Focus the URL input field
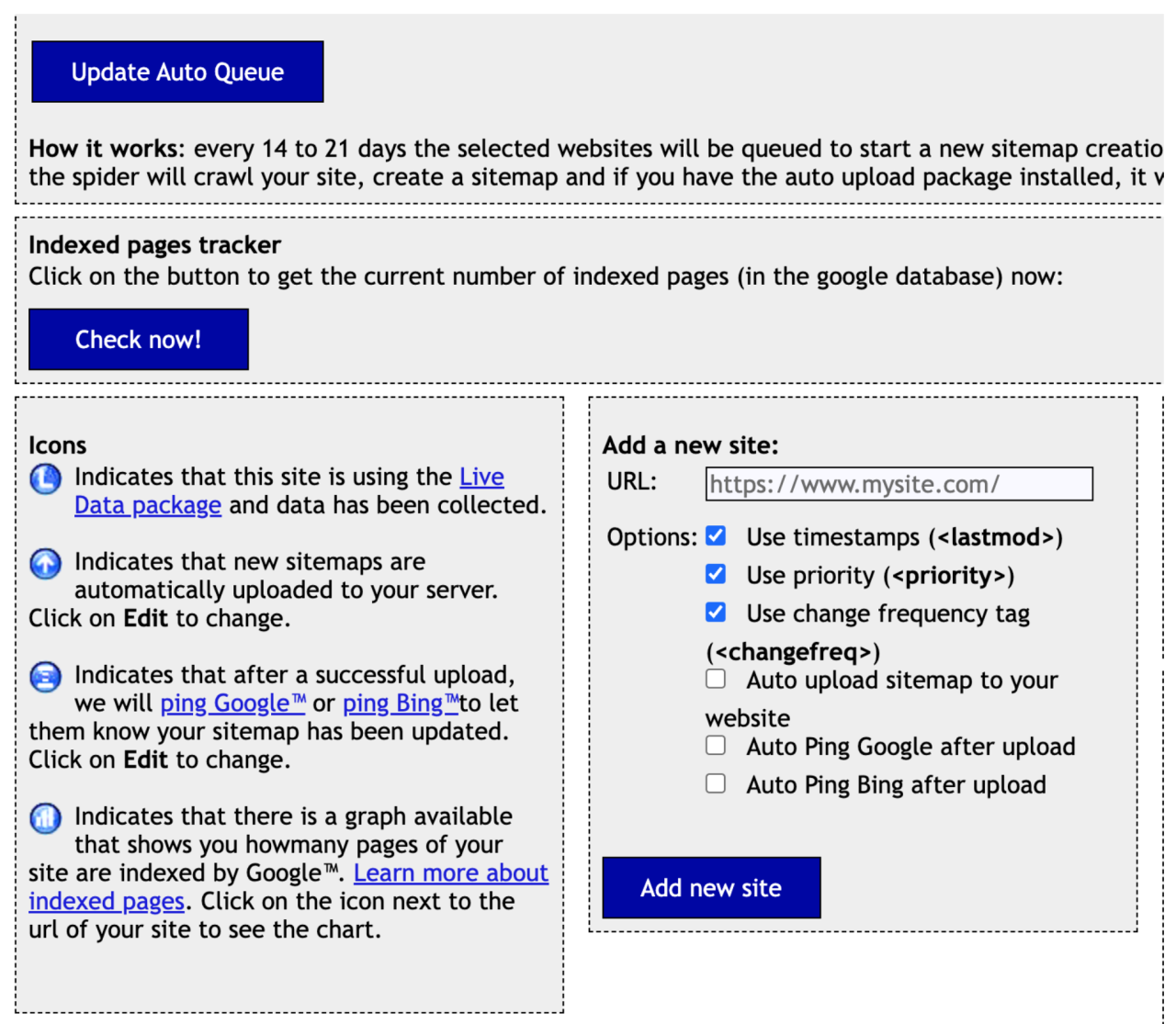 click(899, 484)
